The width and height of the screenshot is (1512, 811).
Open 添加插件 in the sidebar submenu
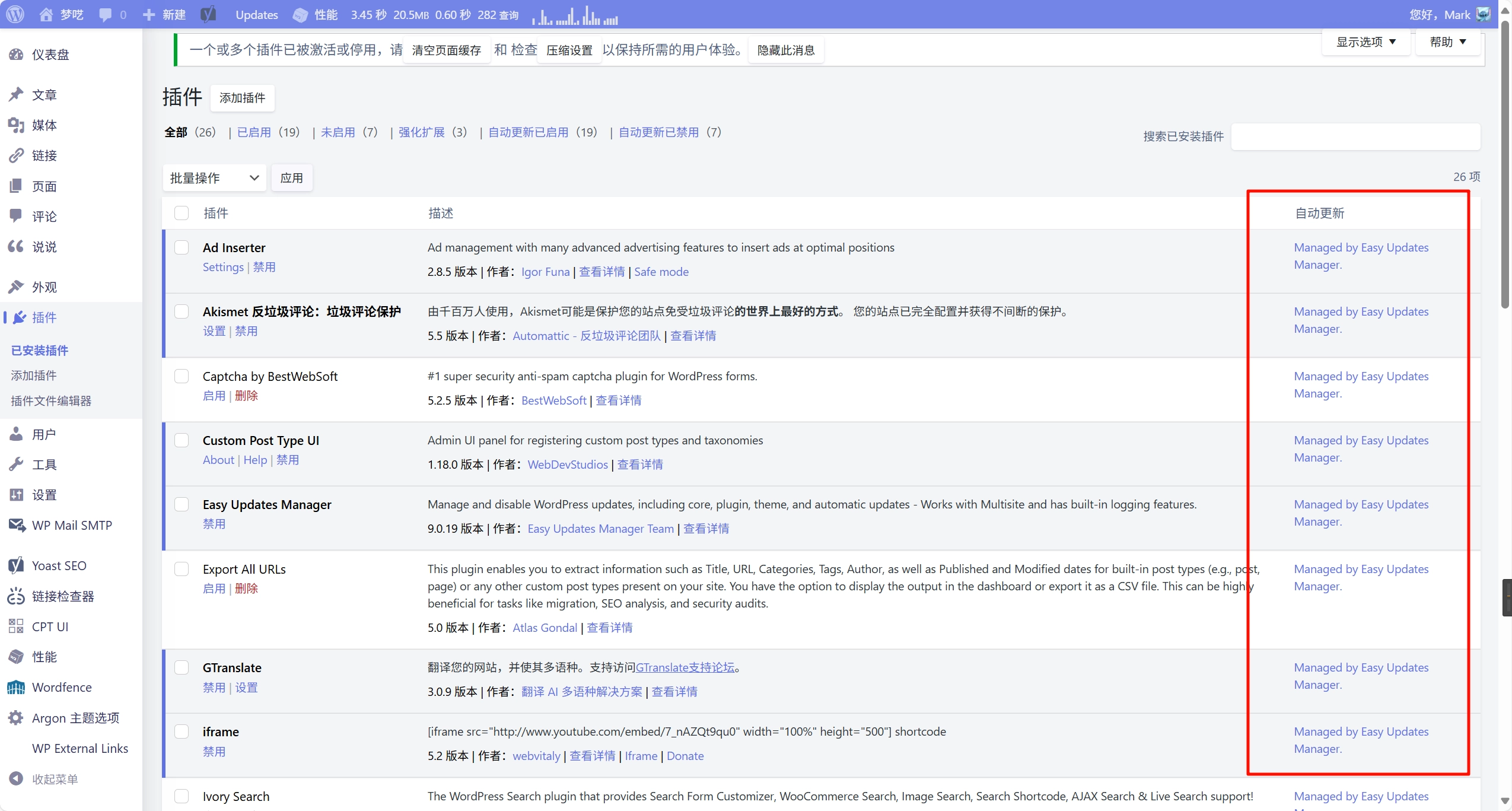click(x=34, y=376)
